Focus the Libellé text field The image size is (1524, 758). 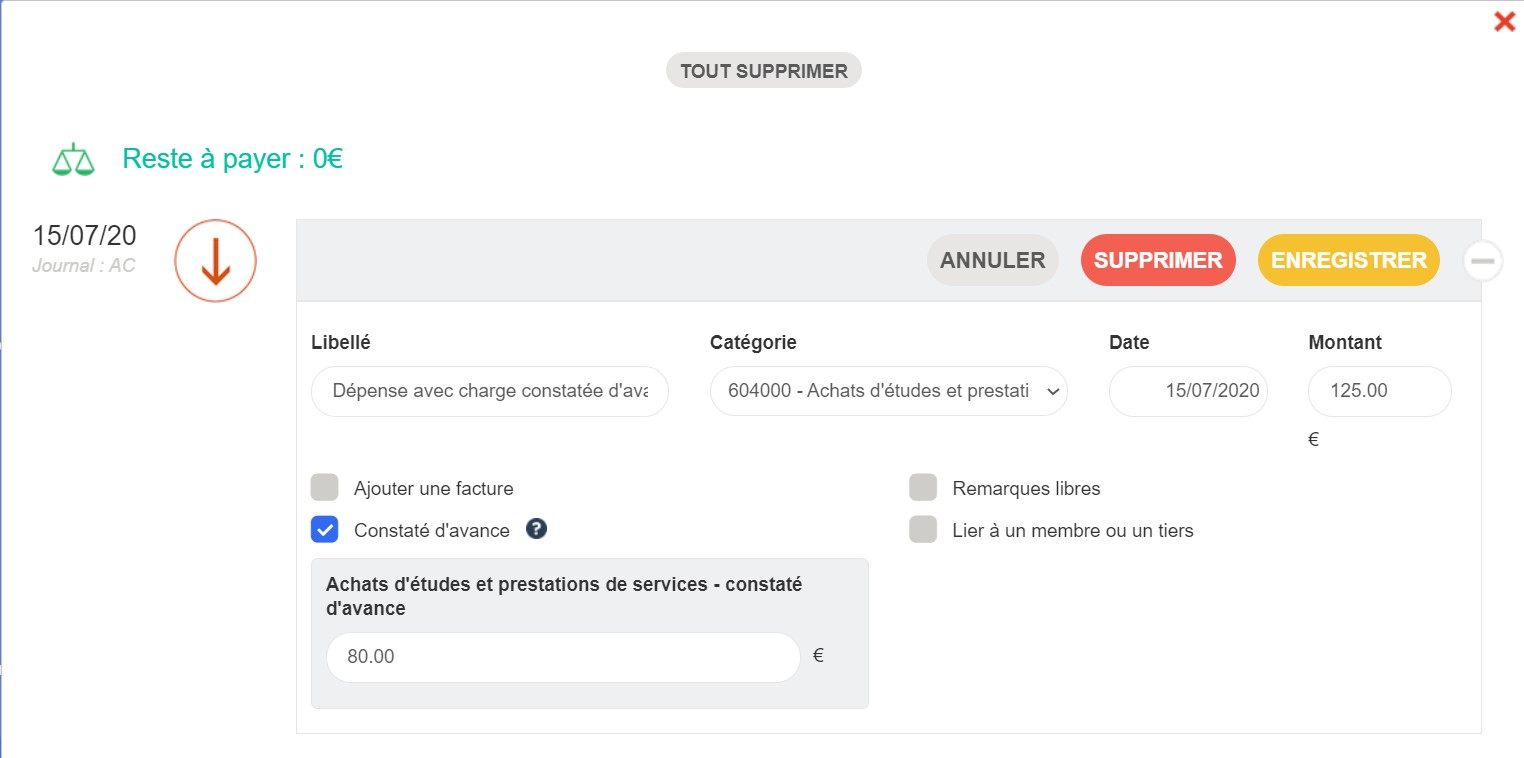click(490, 391)
